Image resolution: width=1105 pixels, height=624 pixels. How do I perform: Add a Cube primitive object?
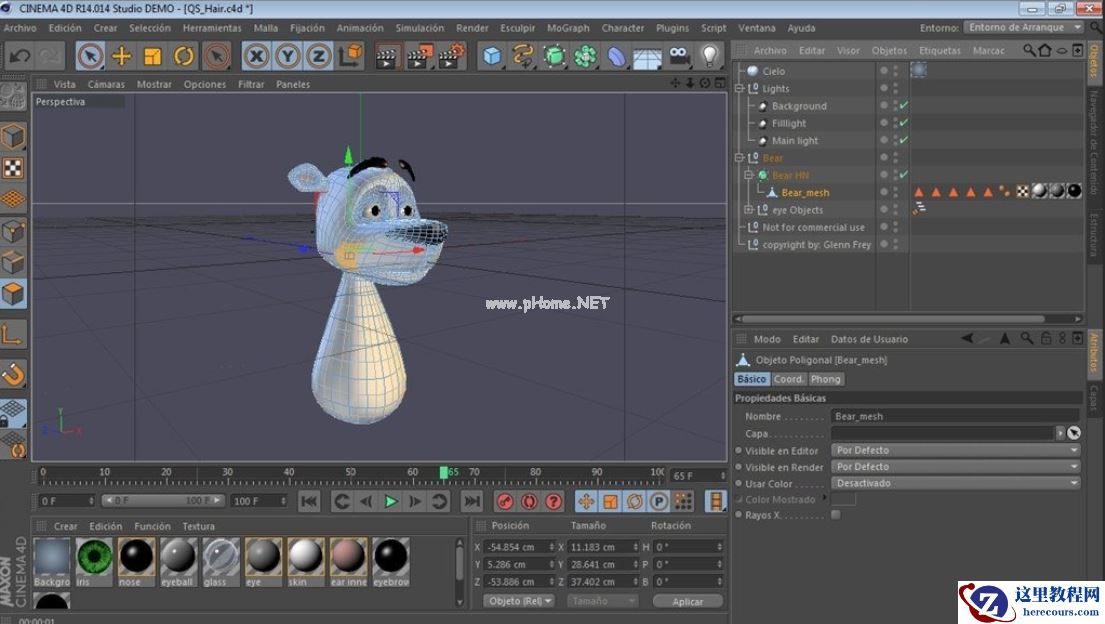tap(492, 56)
